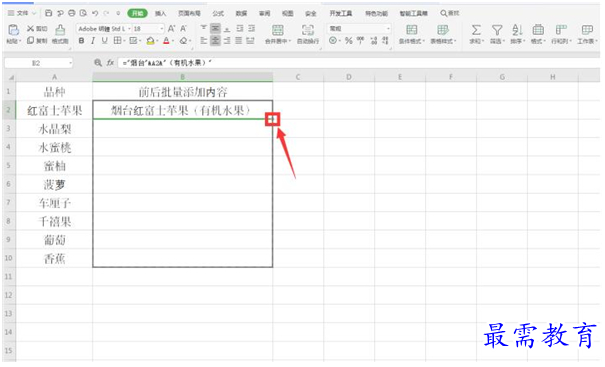Click the Search button in ribbon

tap(450, 13)
